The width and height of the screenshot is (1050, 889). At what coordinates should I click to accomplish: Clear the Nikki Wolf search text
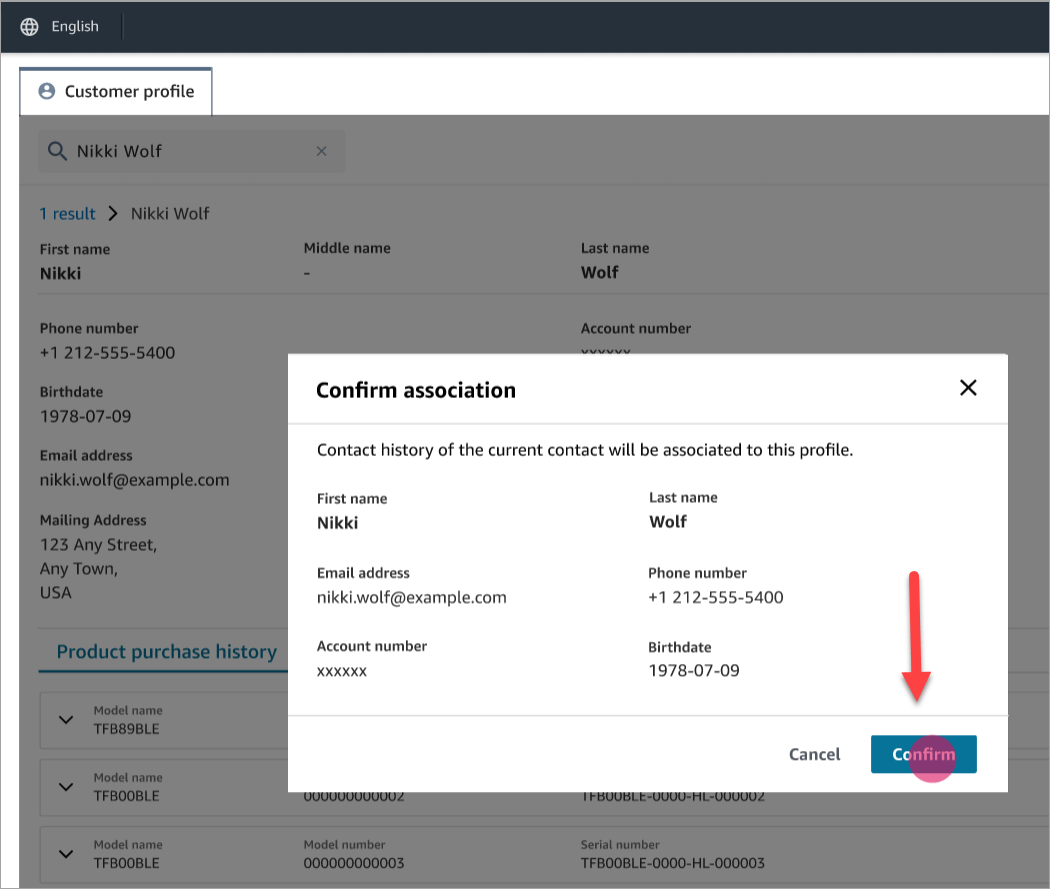tap(321, 151)
